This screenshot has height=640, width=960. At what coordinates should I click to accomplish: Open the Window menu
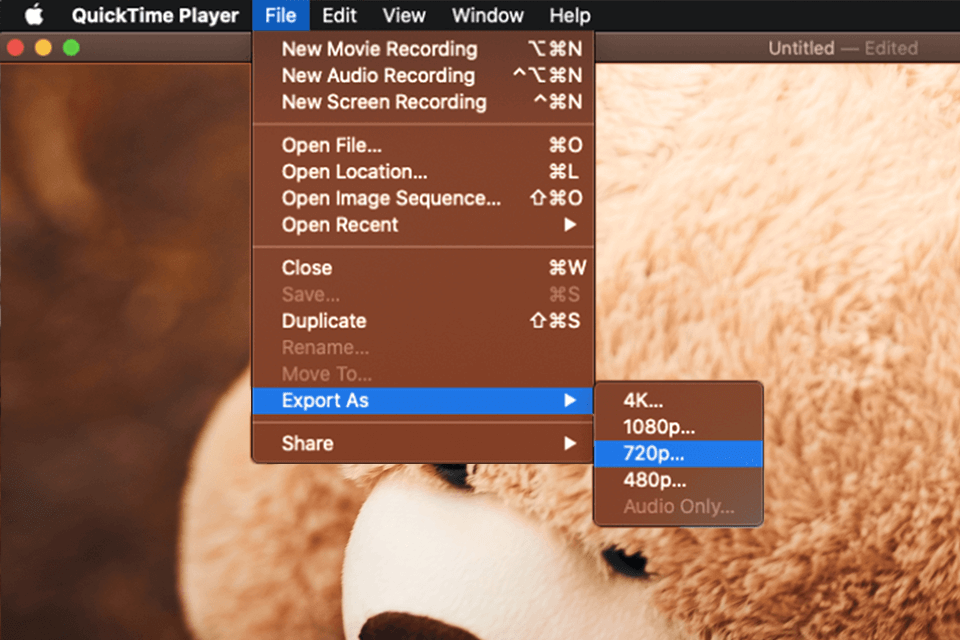(x=487, y=15)
